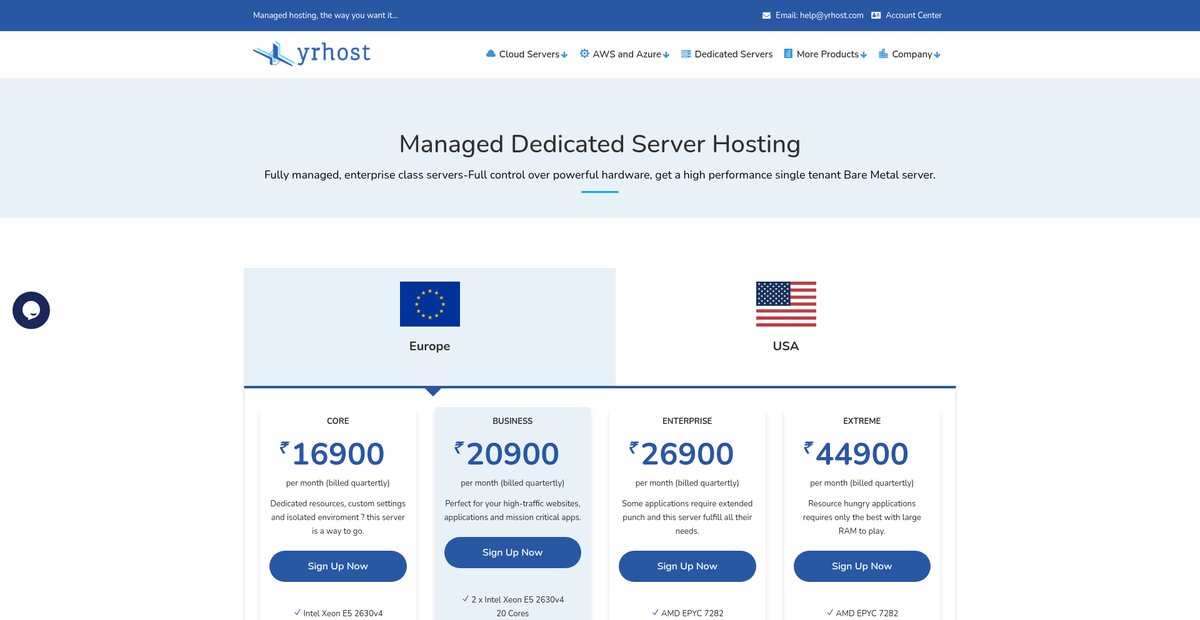Image resolution: width=1200 pixels, height=620 pixels.
Task: Click the gear icon beside AWS and Azure
Action: [x=584, y=54]
